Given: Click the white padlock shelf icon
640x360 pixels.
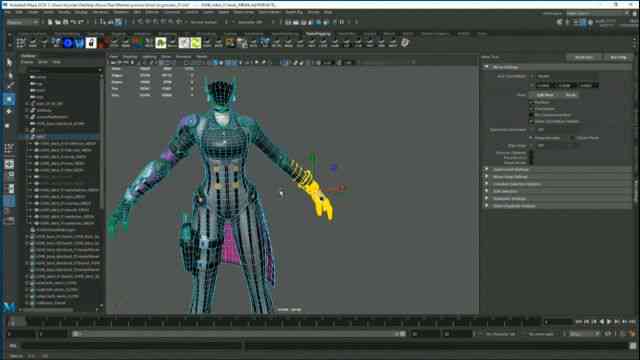Looking at the screenshot, I should tap(91, 42).
